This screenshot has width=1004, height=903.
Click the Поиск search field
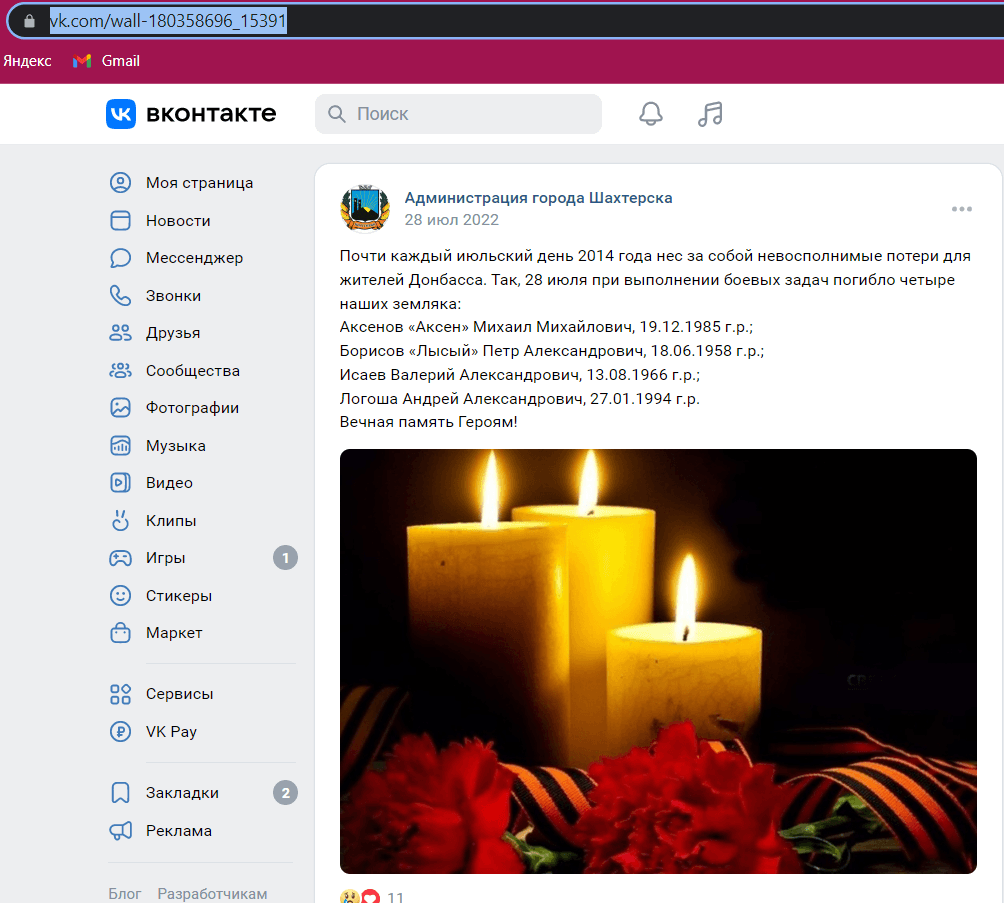point(458,114)
